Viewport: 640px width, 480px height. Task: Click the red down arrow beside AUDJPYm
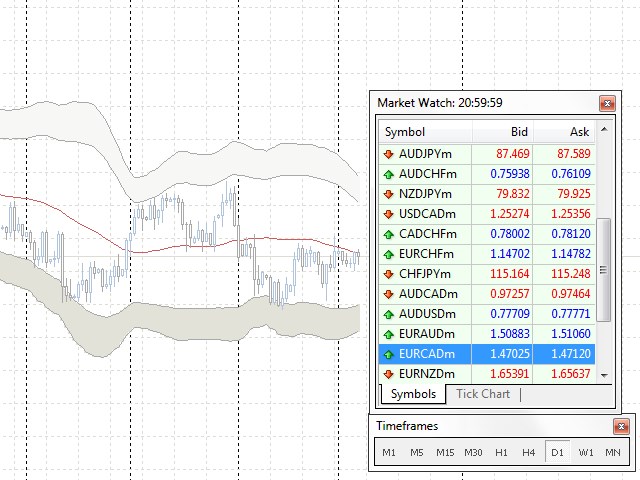[388, 154]
